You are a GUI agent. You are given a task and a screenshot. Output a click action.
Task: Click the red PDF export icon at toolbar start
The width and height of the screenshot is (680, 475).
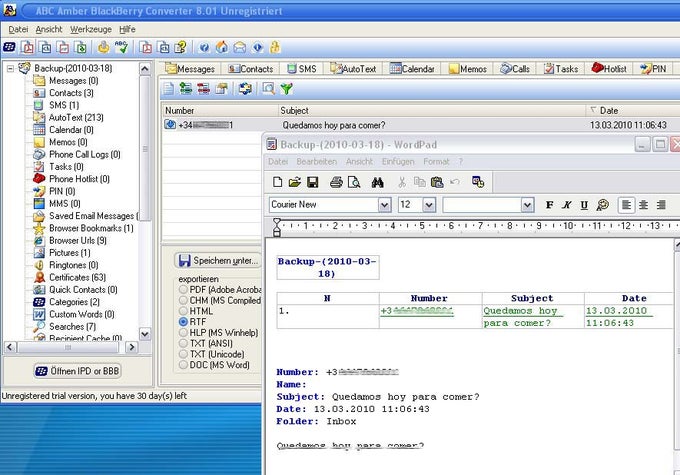(x=27, y=47)
